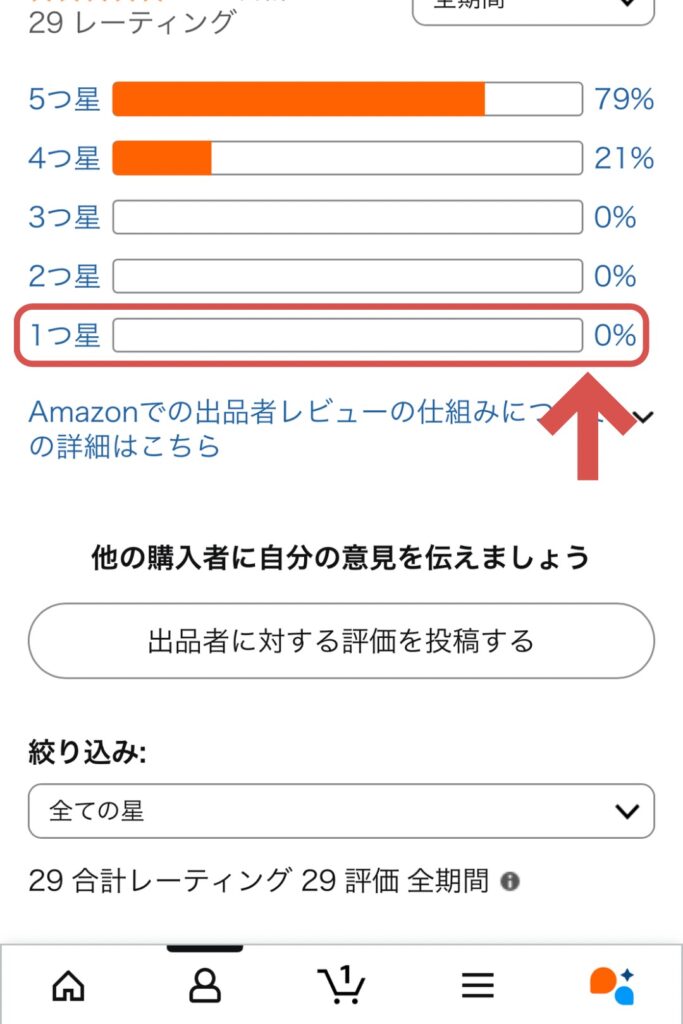Screen dimensions: 683x1024
Task: Click the 21% percentage link
Action: point(623,158)
